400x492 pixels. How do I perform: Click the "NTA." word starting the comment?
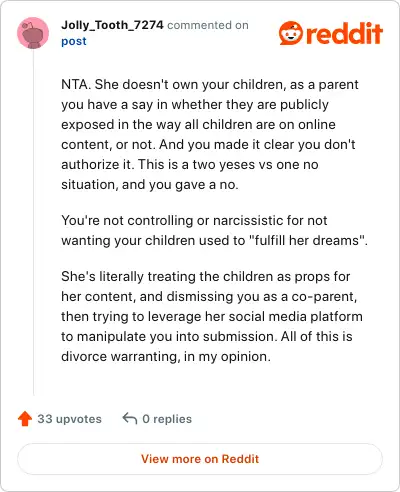tap(76, 85)
